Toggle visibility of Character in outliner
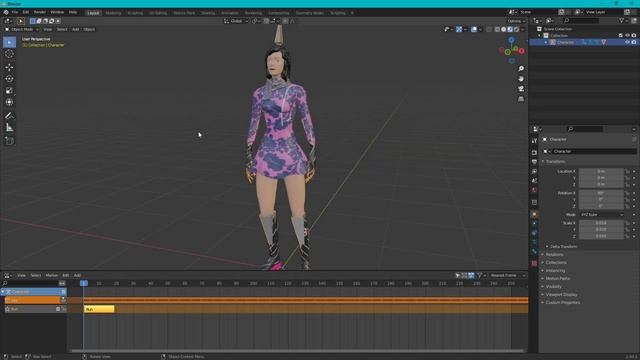Image resolution: width=640 pixels, height=360 pixels. (x=627, y=42)
